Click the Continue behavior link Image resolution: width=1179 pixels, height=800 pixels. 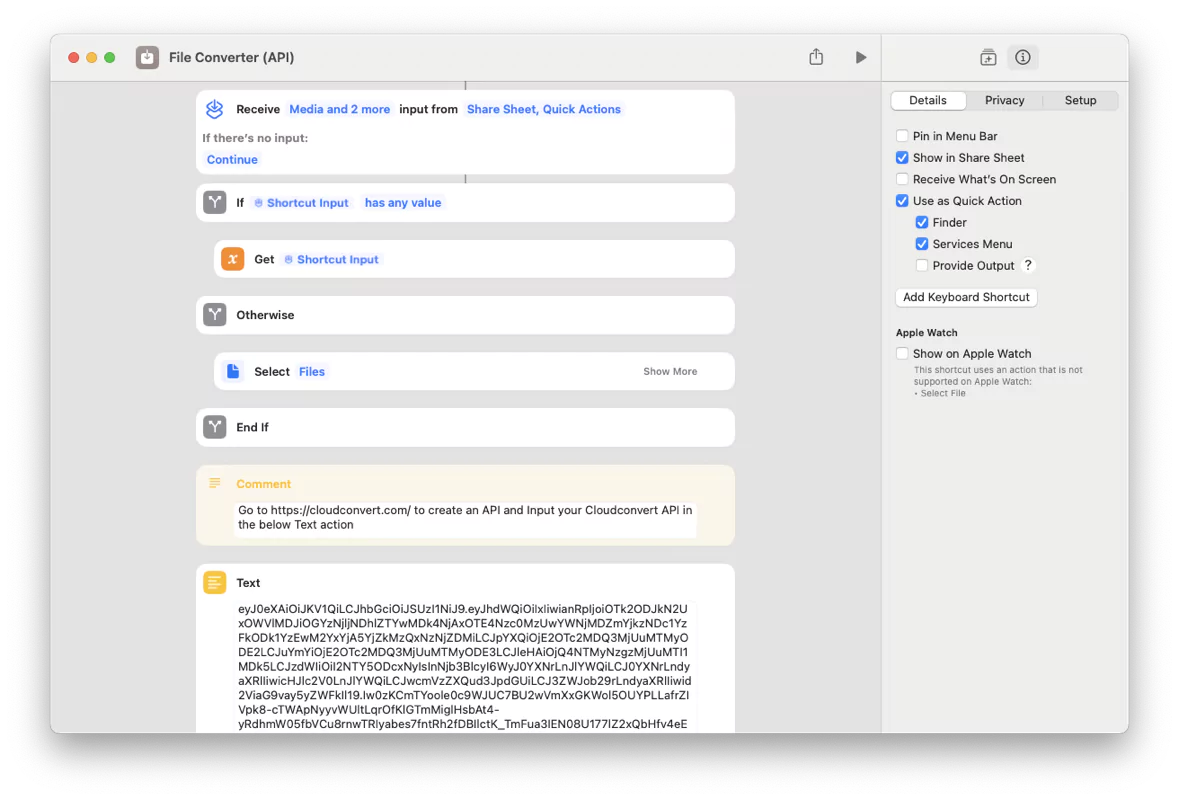[x=232, y=159]
